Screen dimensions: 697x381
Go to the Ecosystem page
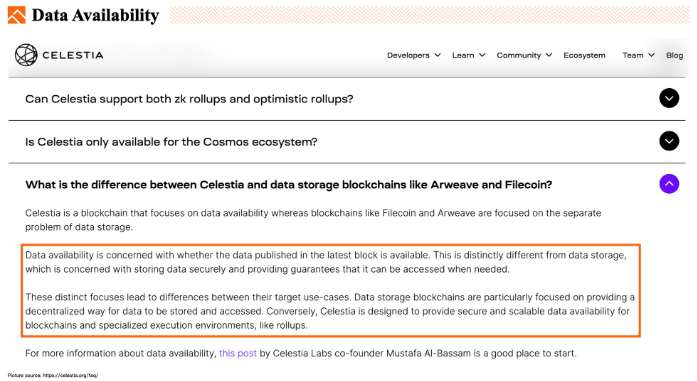(x=584, y=55)
